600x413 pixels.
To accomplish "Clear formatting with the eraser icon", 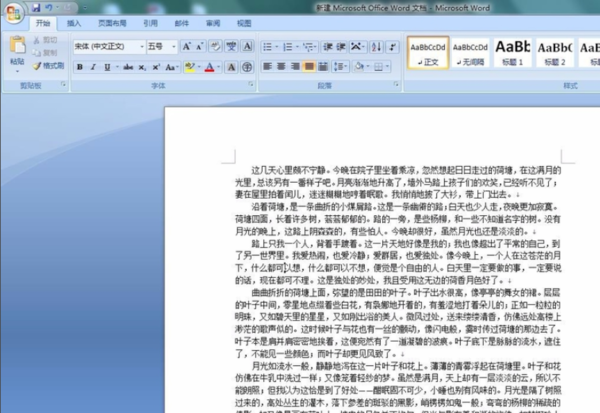I will [x=215, y=47].
